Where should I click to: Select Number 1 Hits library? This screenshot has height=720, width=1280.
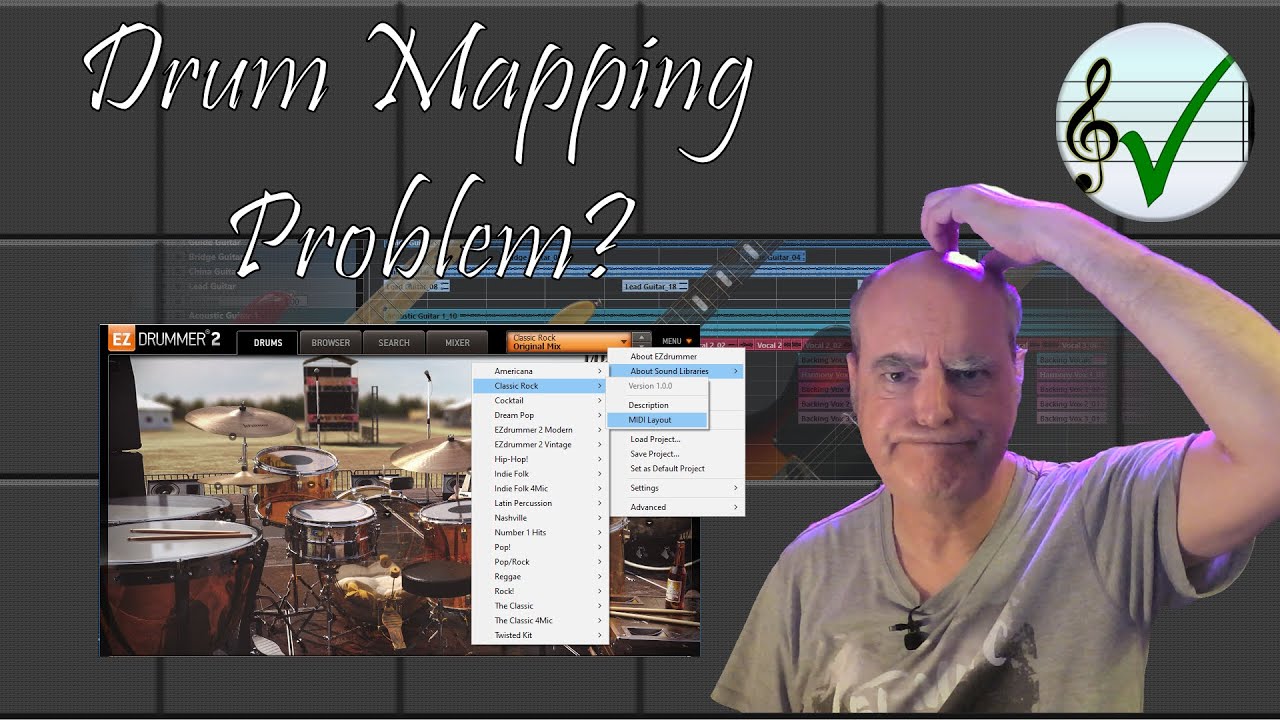pos(539,532)
